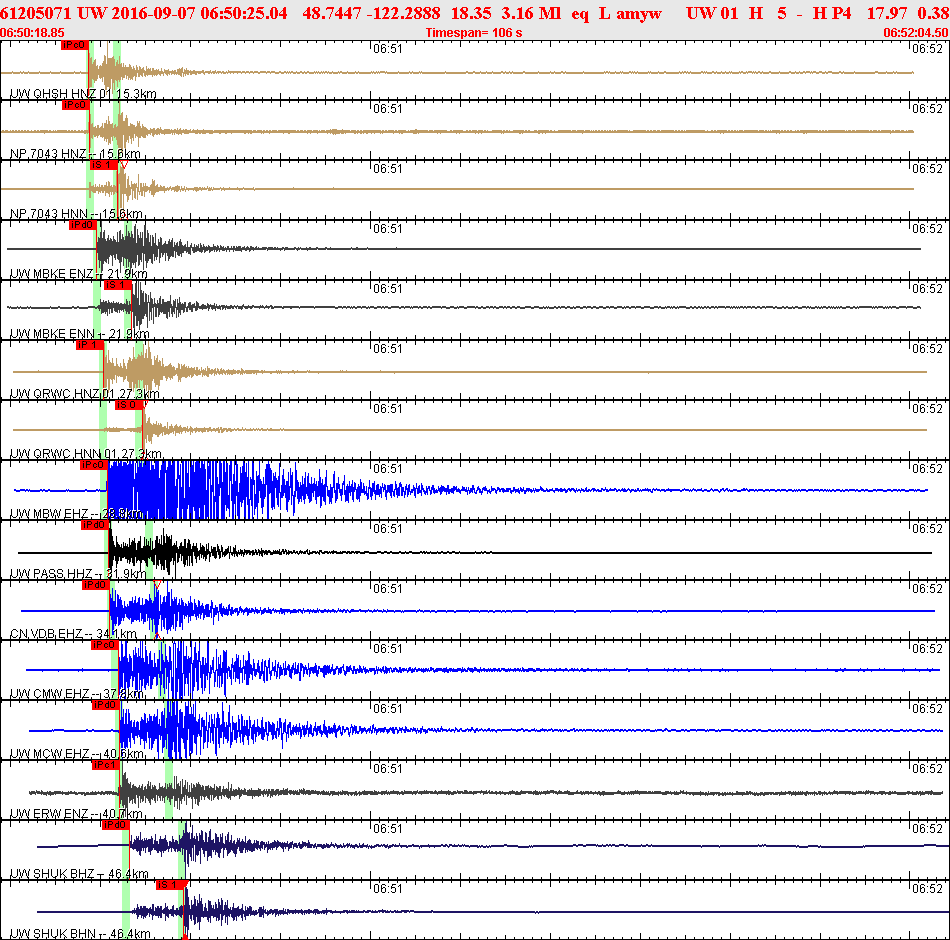Click the 06:51 time tick on QHSH HNZ trace
Image resolution: width=950 pixels, height=940 pixels.
[x=387, y=49]
